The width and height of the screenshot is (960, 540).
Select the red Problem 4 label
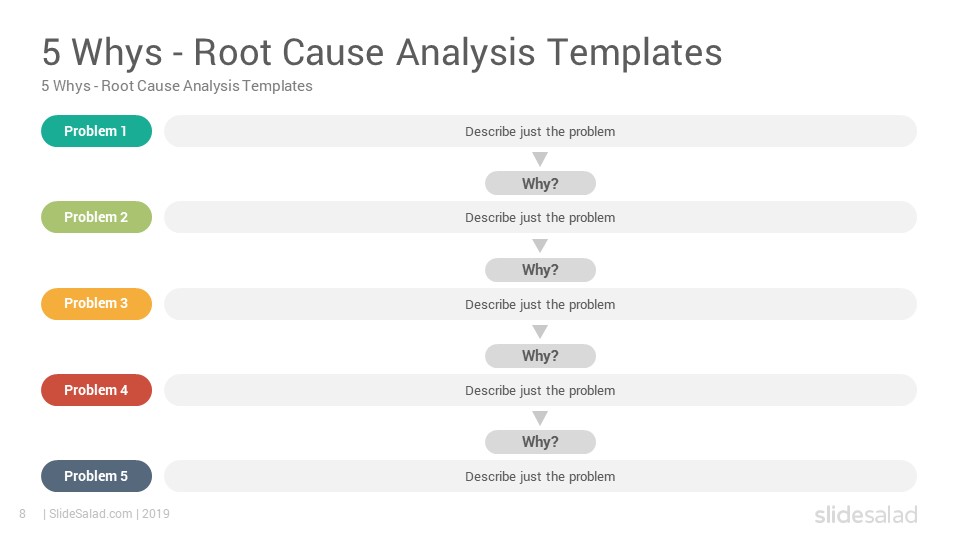pos(96,390)
